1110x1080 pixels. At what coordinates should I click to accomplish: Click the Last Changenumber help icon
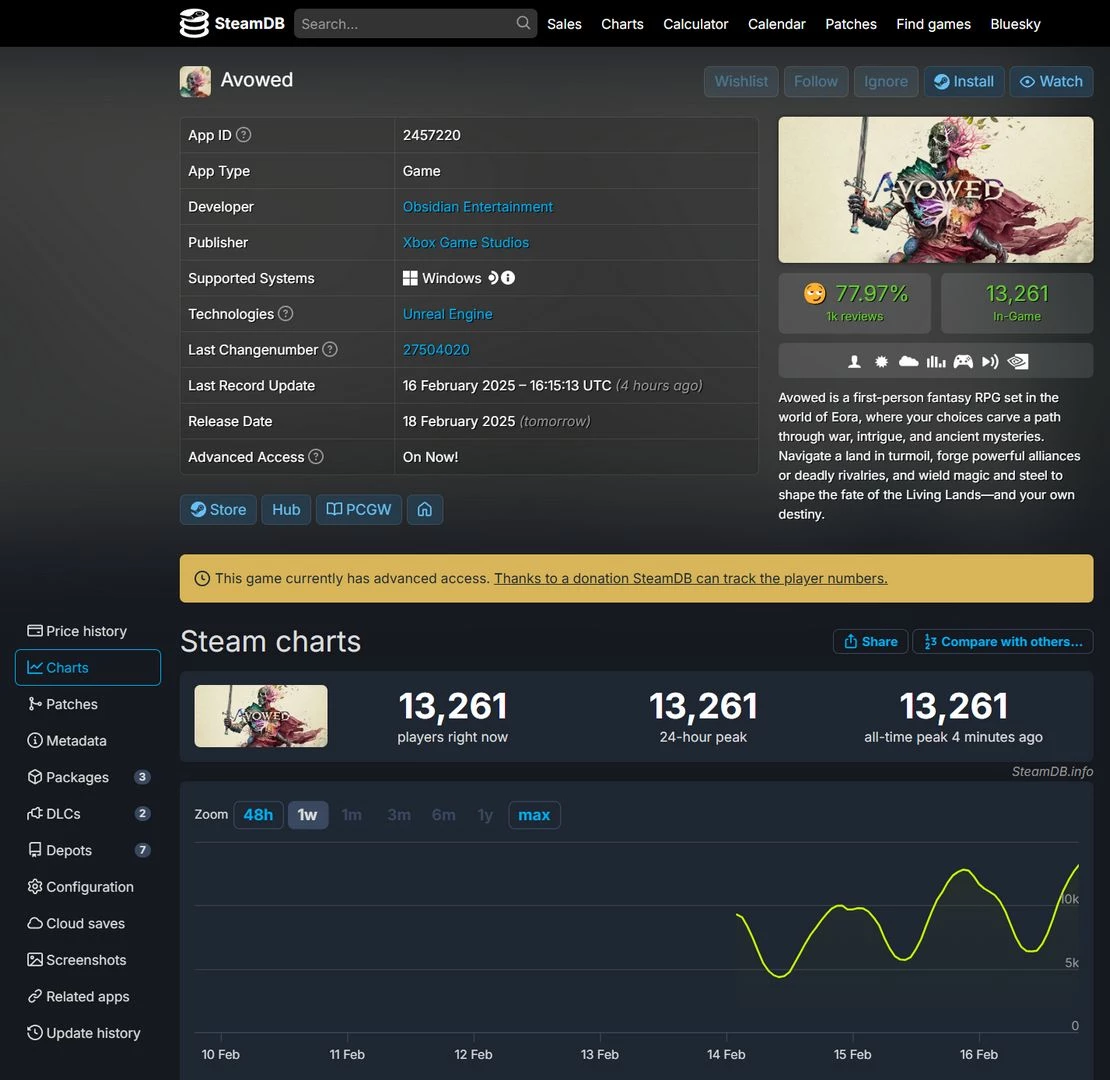coord(330,349)
